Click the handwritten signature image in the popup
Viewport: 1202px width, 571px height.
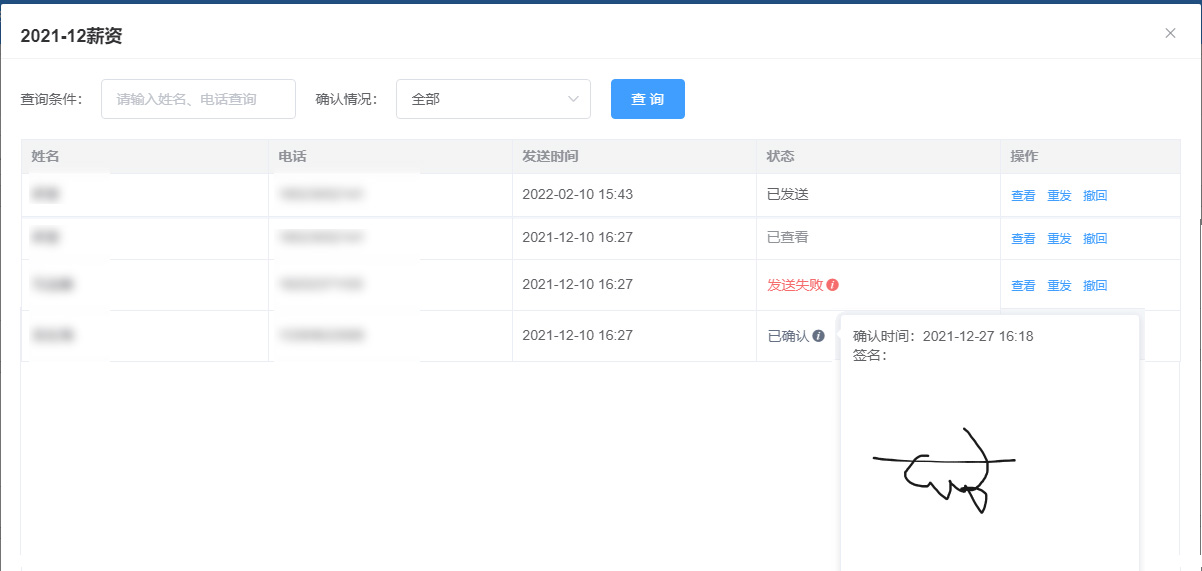tap(945, 471)
